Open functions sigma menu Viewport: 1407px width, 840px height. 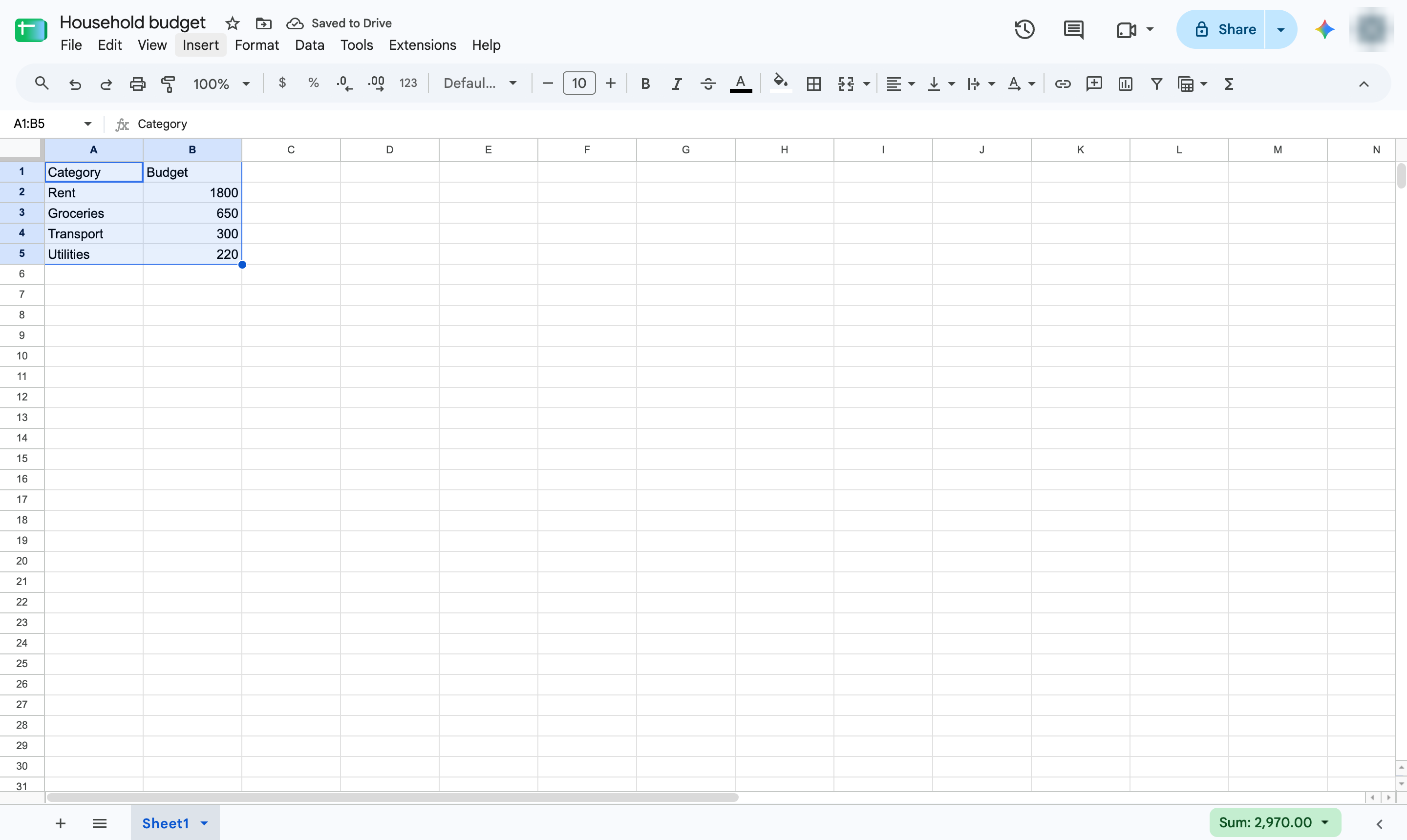click(1229, 84)
